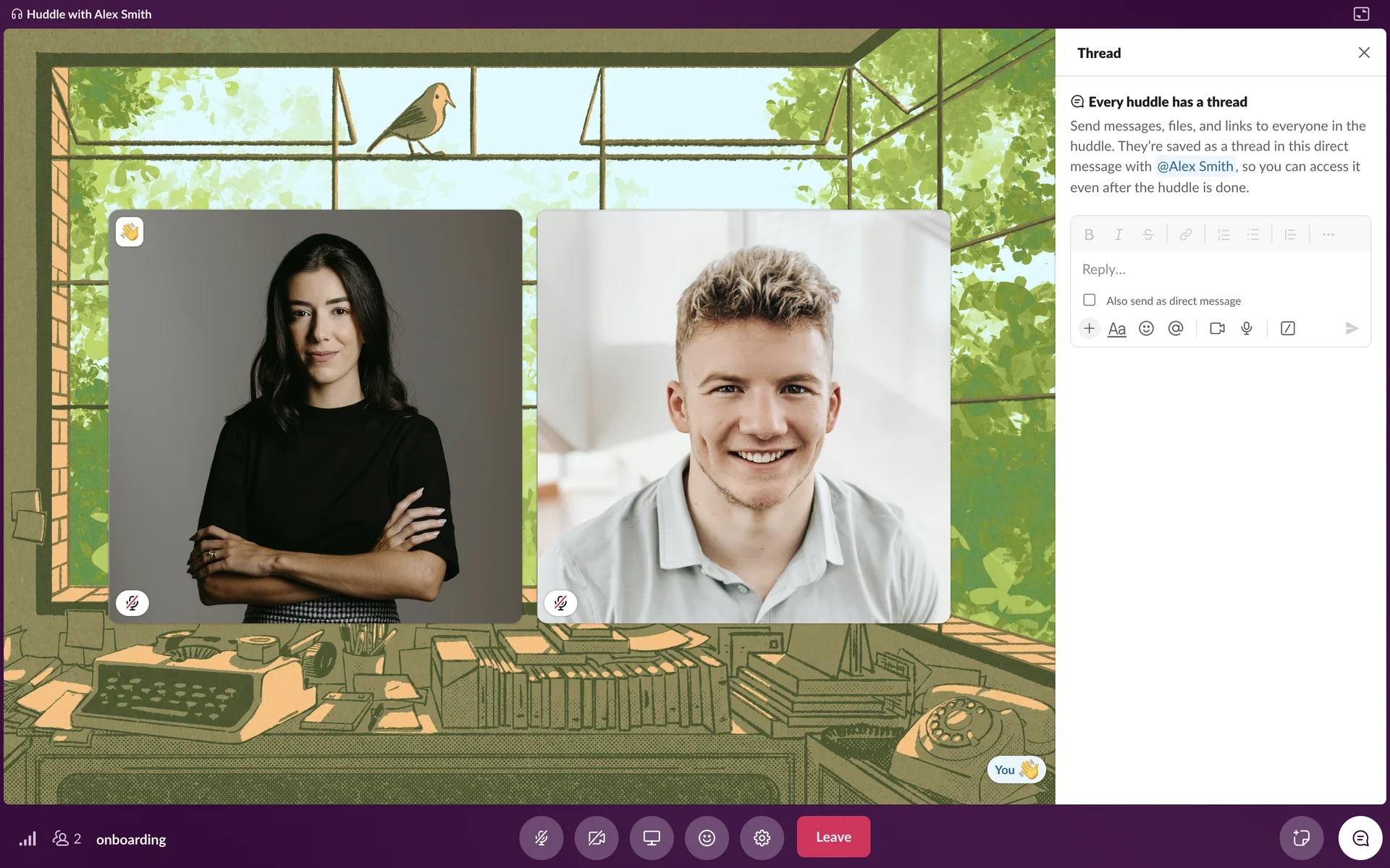Viewport: 1390px width, 868px height.
Task: Open huddle notes canvas icon
Action: coord(1301,838)
